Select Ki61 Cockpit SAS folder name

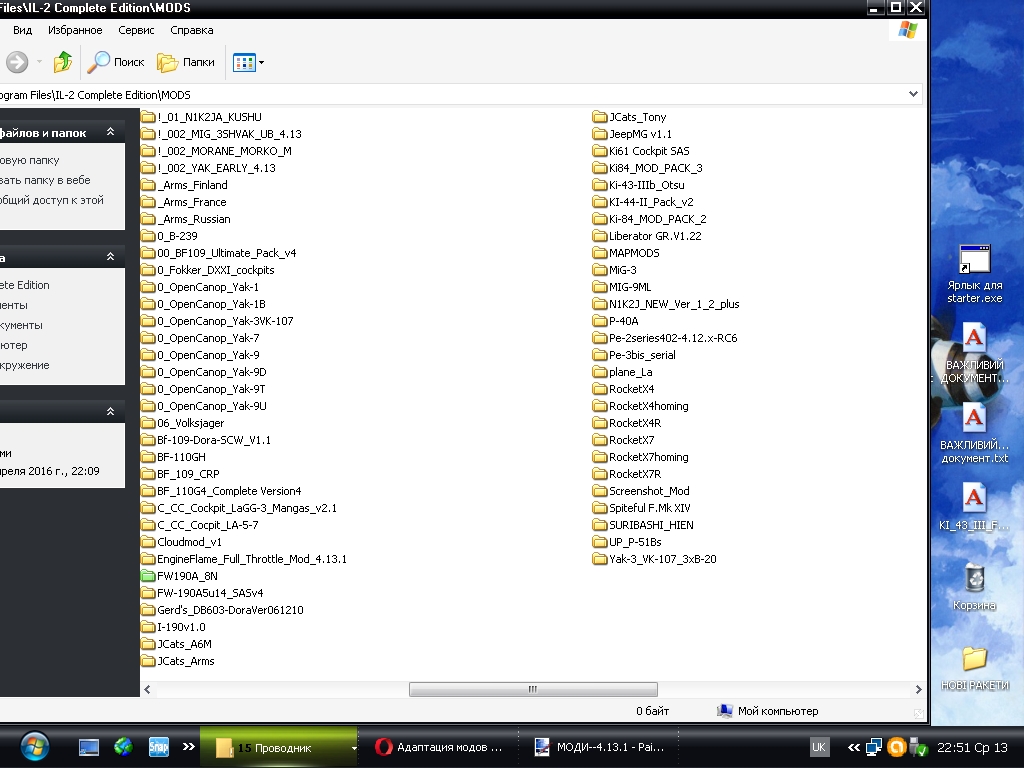click(x=649, y=151)
